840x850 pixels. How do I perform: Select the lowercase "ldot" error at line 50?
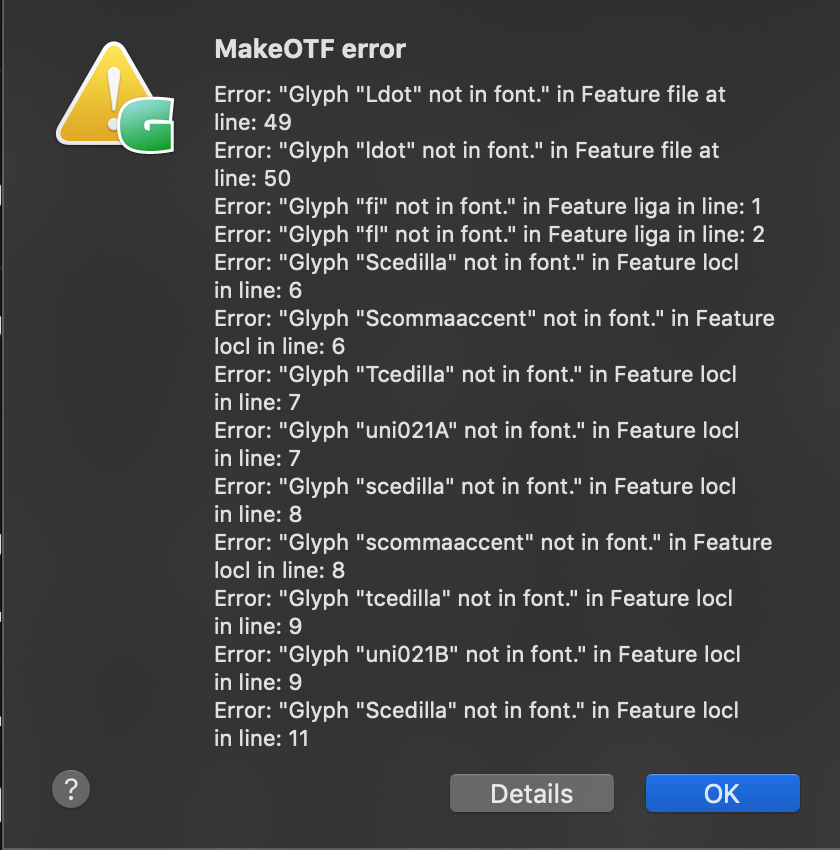click(x=467, y=164)
